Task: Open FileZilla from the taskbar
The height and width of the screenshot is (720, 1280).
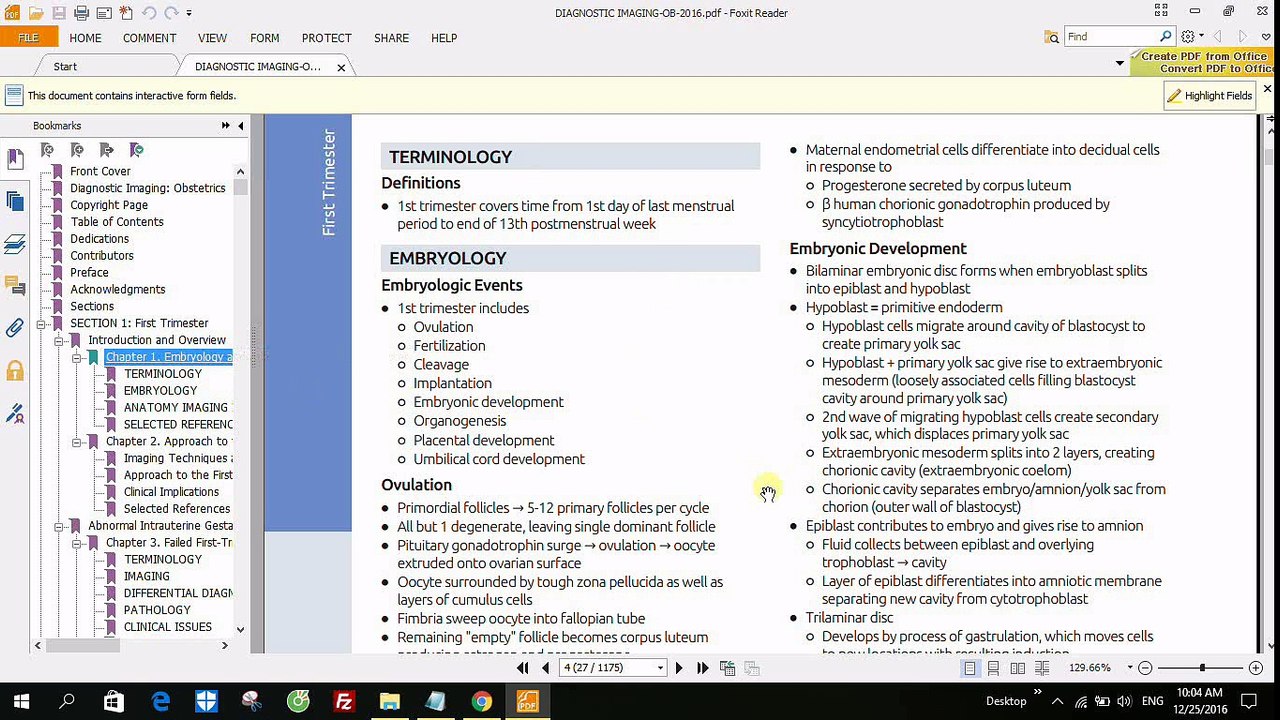Action: (344, 701)
